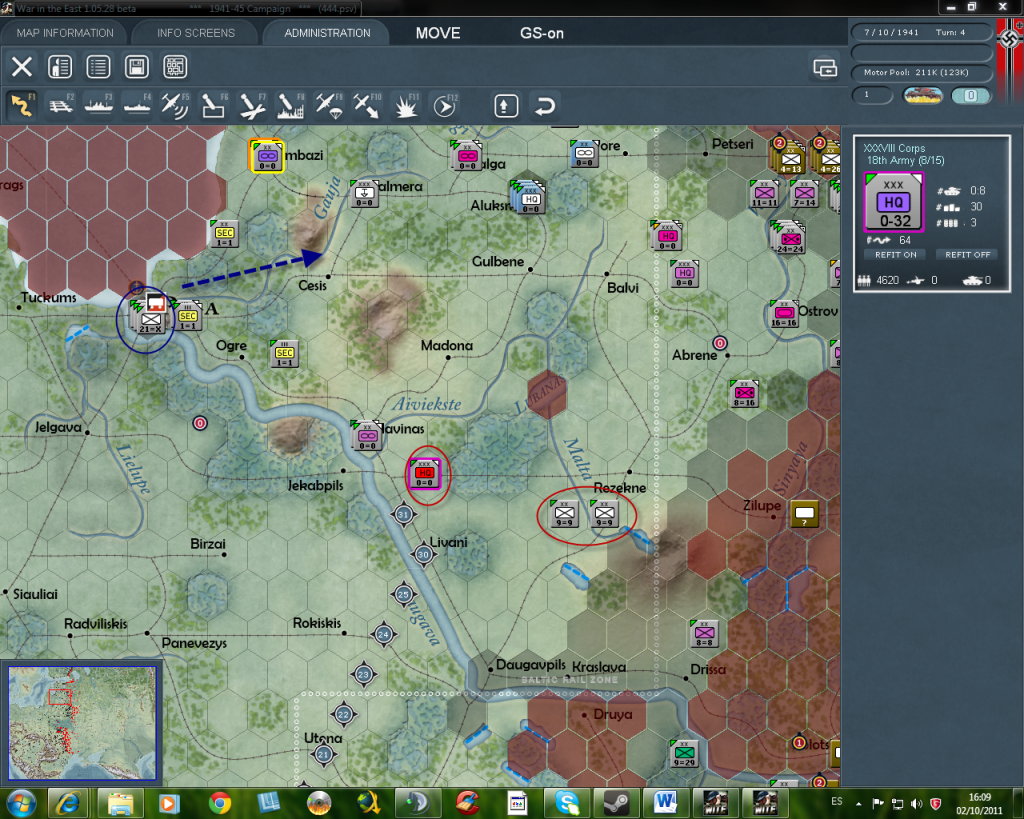Open the MAP INFORMATION tab

[65, 33]
